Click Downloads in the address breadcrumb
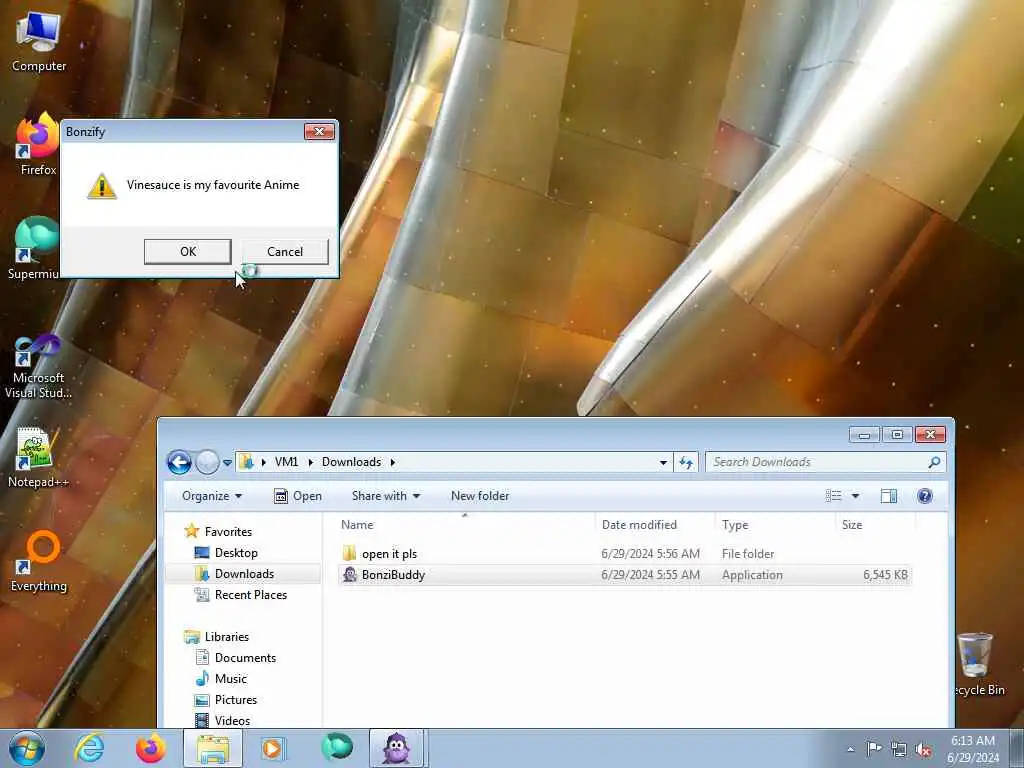Image resolution: width=1024 pixels, height=768 pixels. (x=351, y=462)
